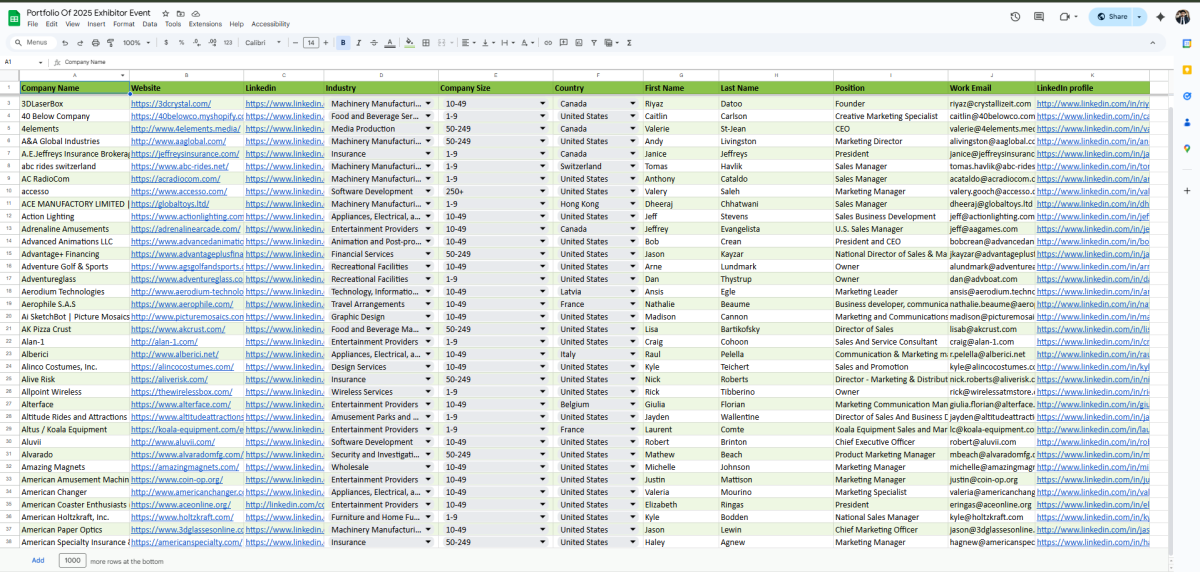Click the print icon in toolbar
The width and height of the screenshot is (1200, 572).
point(95,43)
